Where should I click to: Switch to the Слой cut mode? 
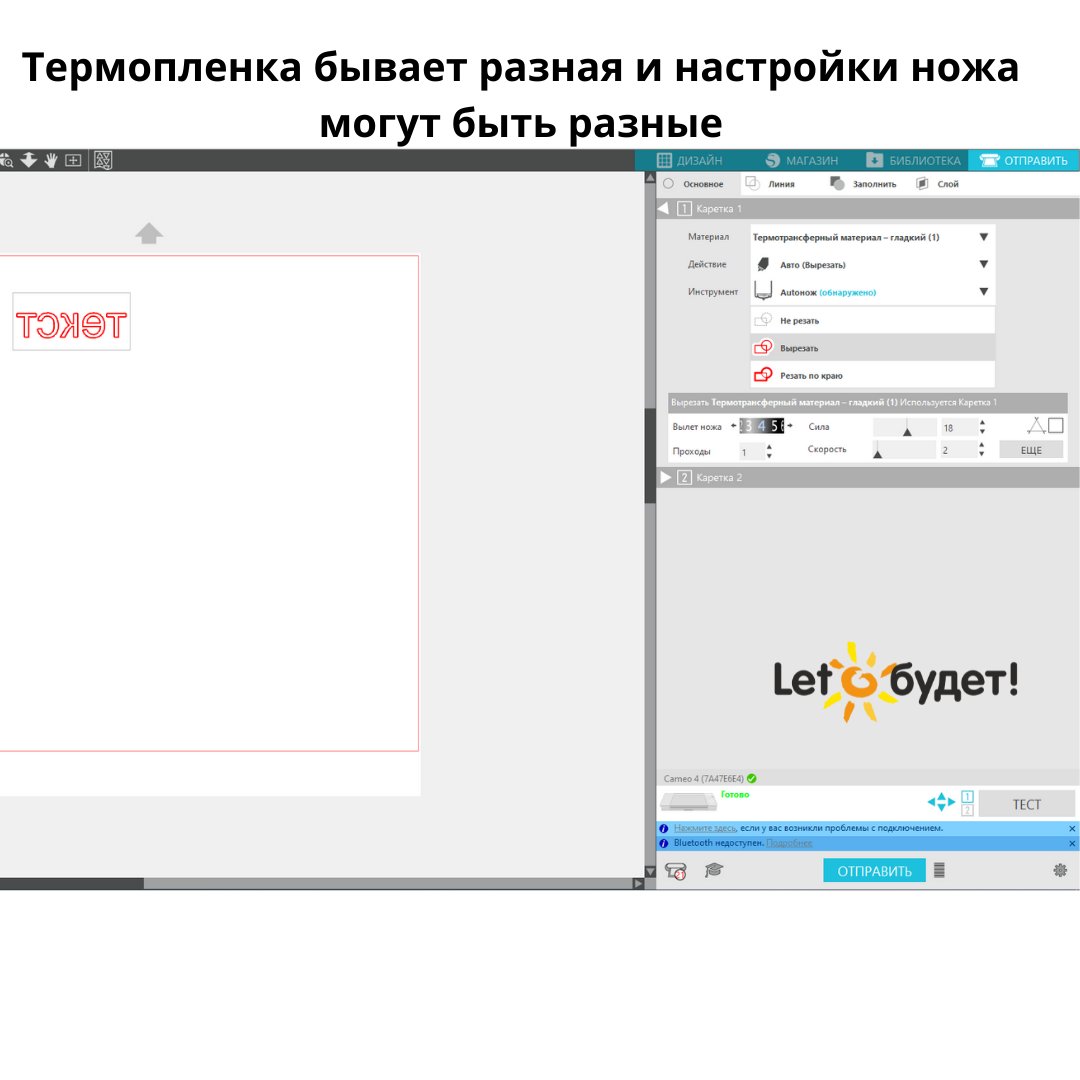point(937,184)
